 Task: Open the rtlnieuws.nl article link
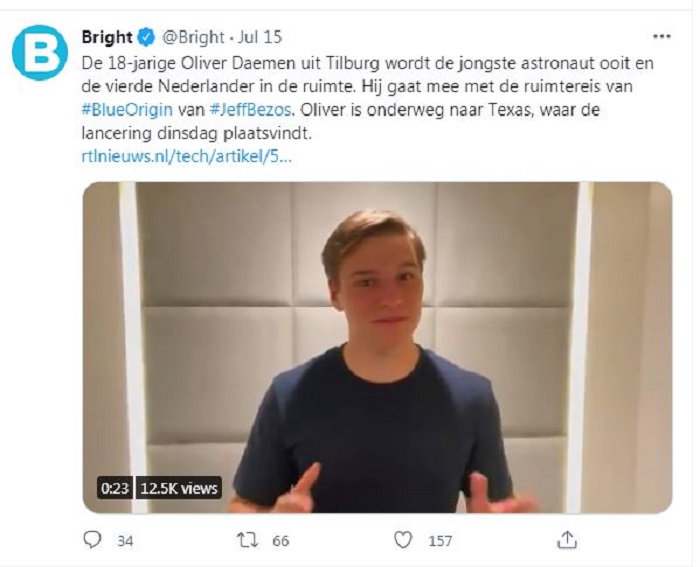pos(187,156)
